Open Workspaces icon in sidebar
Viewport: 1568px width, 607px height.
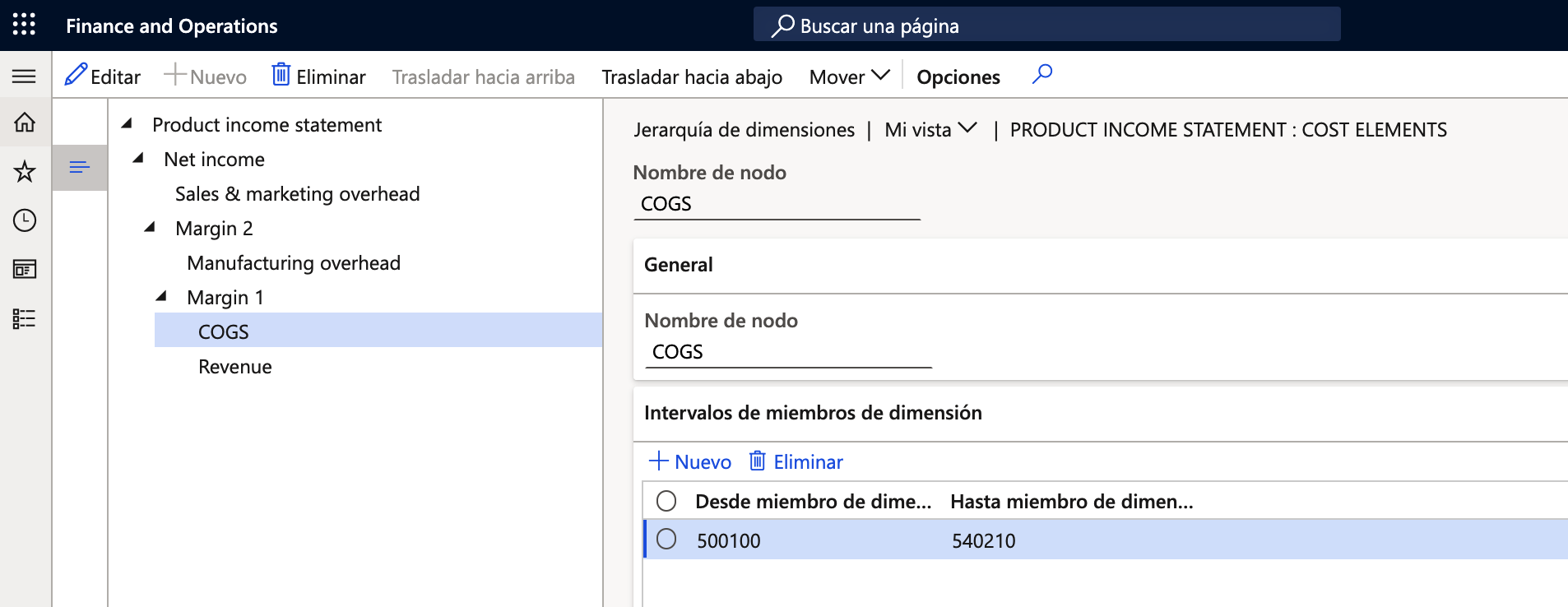(x=25, y=269)
